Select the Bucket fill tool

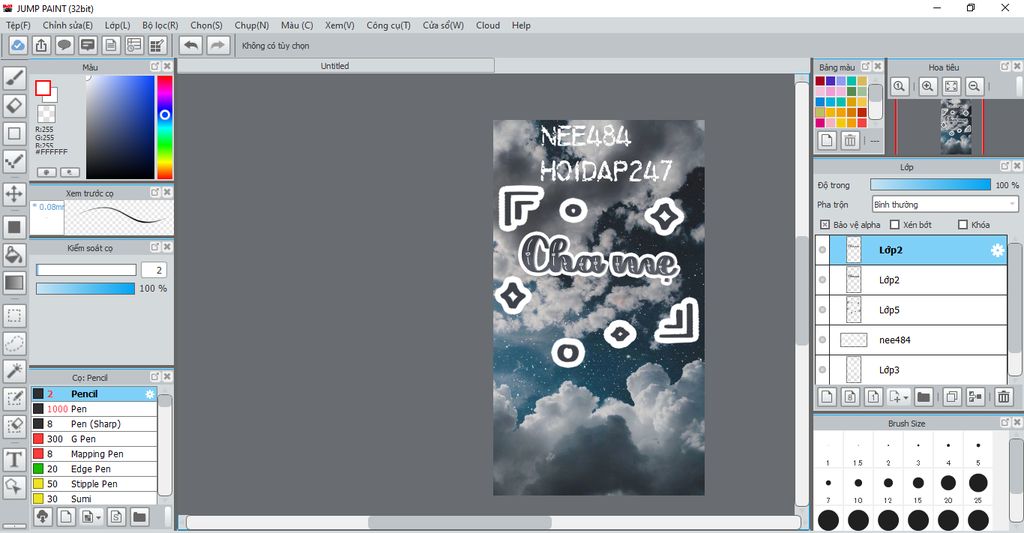(x=14, y=255)
